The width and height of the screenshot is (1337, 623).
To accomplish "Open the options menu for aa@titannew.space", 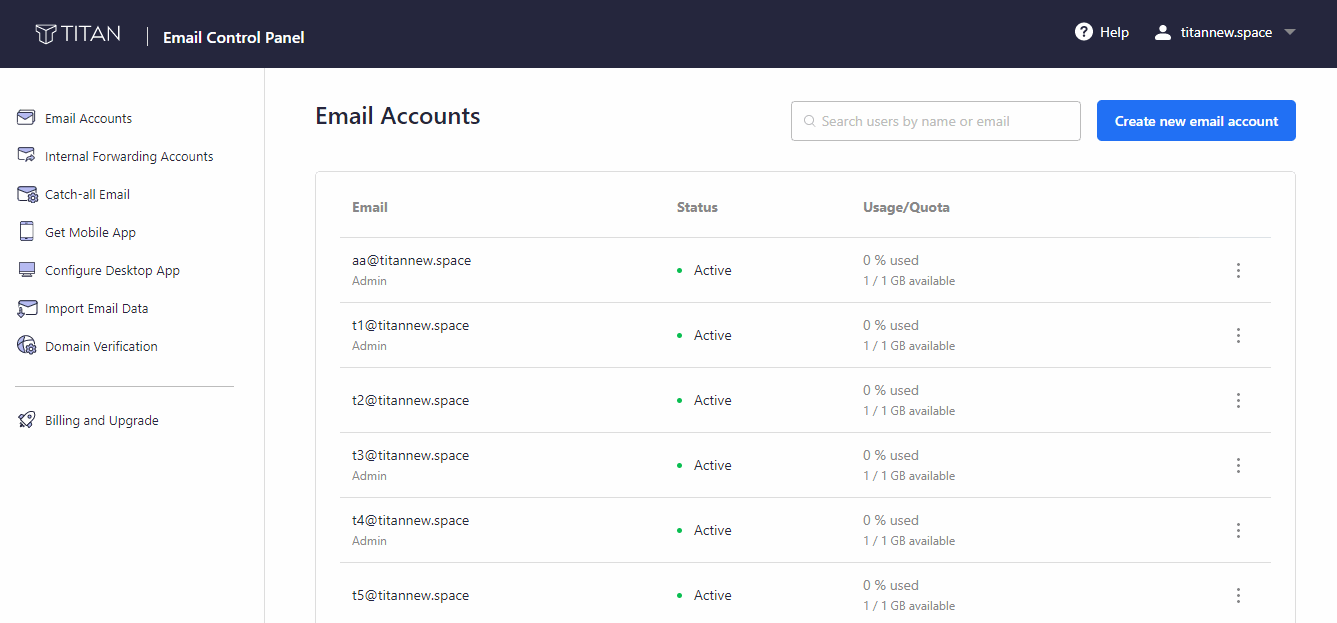I will pos(1238,270).
